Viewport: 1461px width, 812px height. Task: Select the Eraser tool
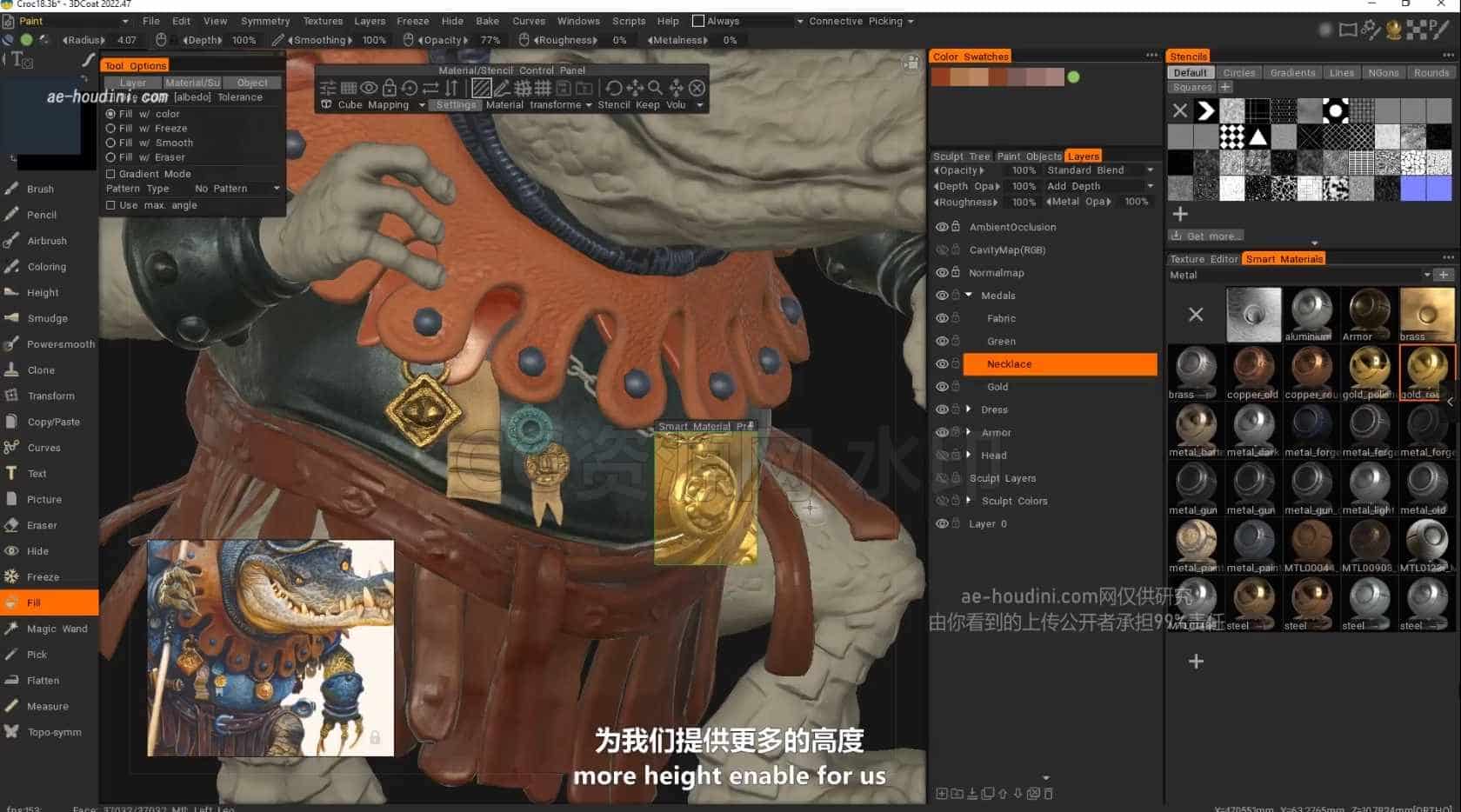click(x=41, y=525)
